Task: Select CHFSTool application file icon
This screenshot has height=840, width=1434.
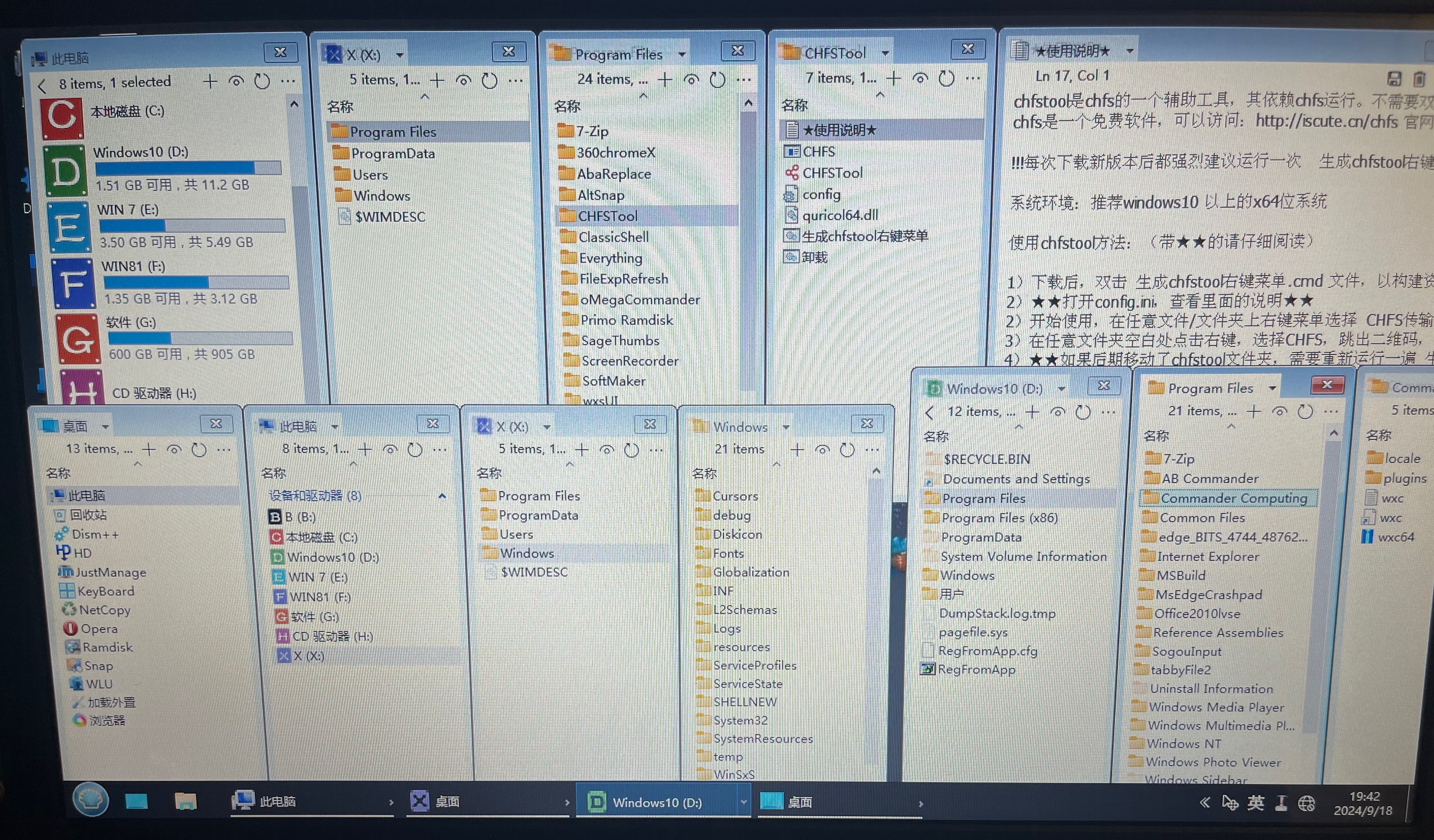Action: click(x=791, y=173)
